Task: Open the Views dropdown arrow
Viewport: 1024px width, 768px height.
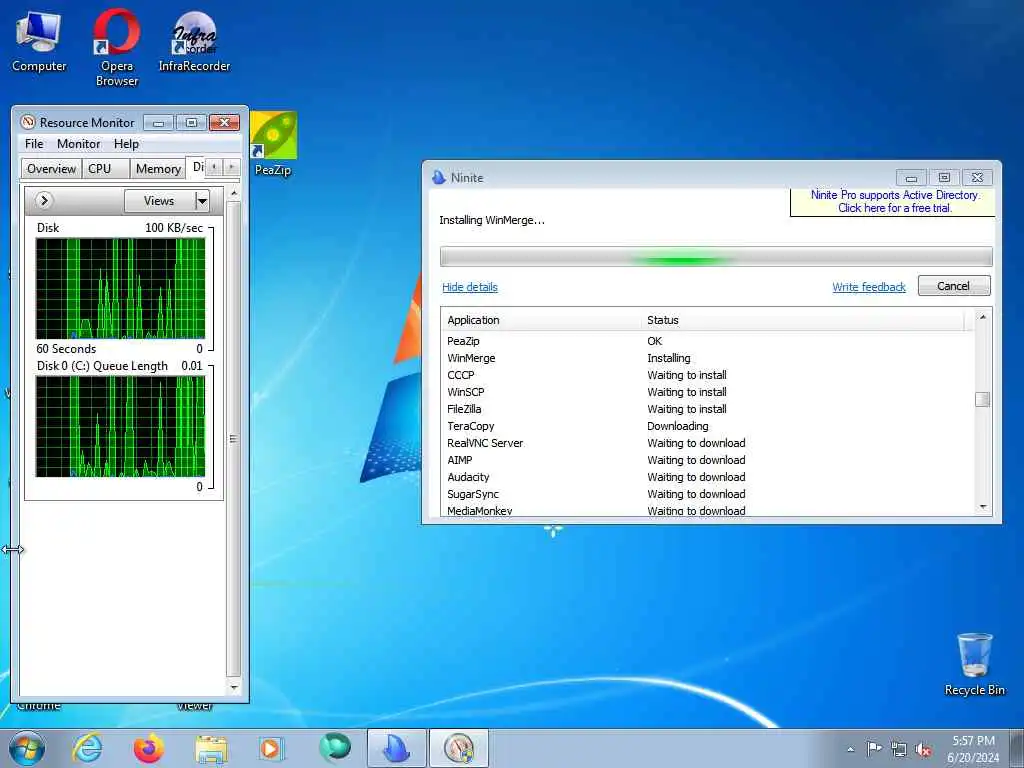Action: click(202, 201)
